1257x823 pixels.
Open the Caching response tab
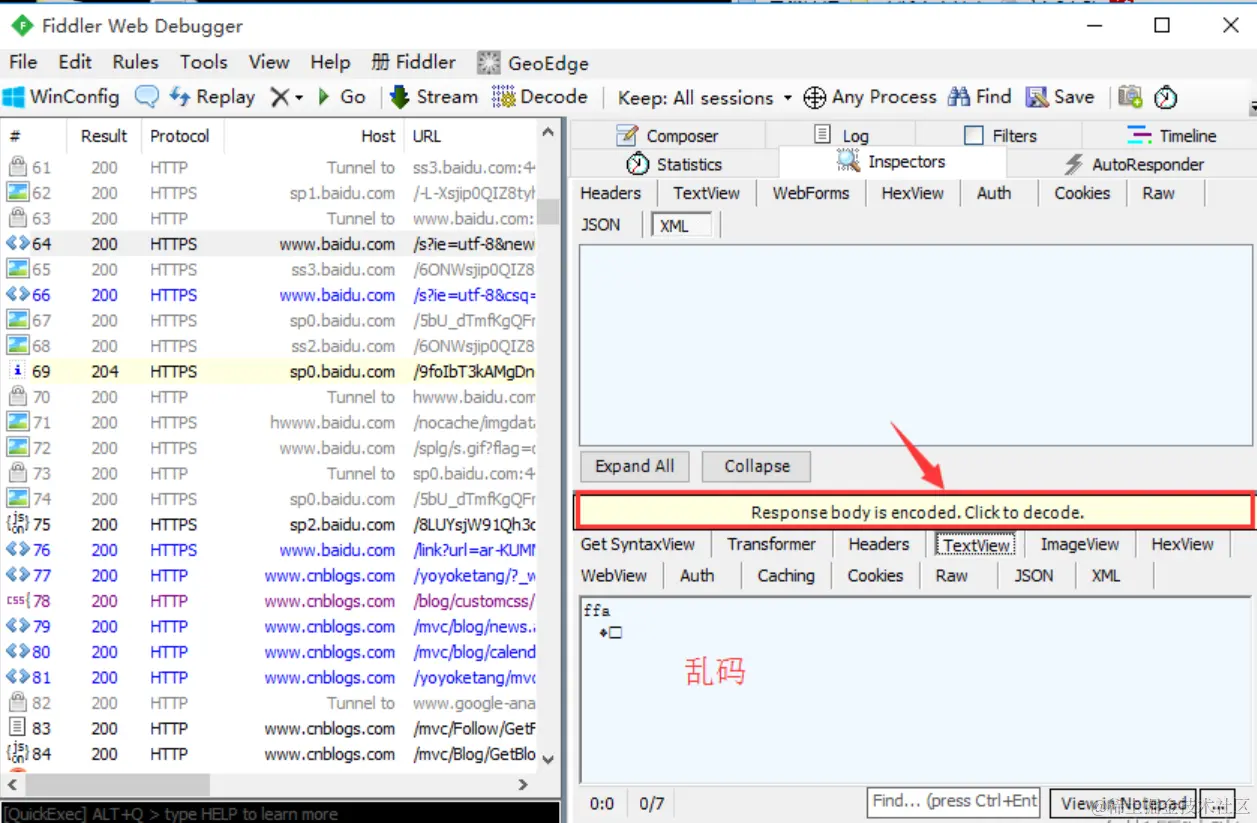click(x=786, y=575)
